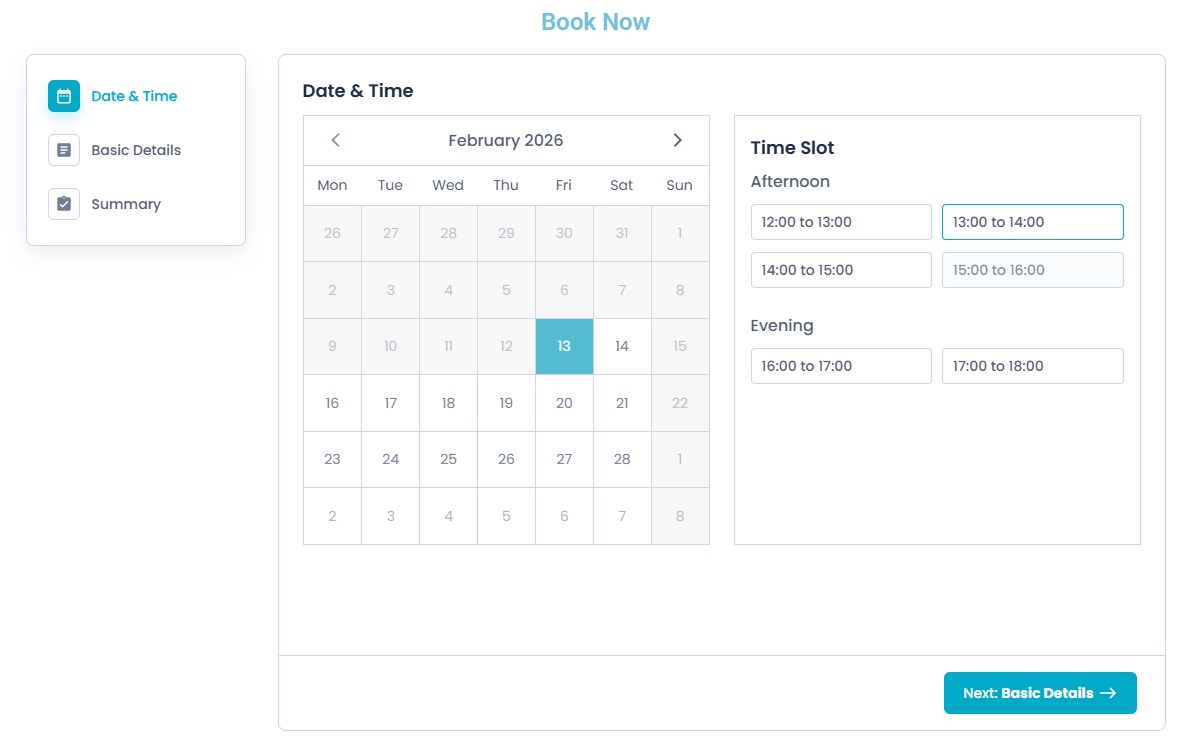Screen dimensions: 1189x743
Task: Click the Next: Basic Details button
Action: pos(1040,693)
